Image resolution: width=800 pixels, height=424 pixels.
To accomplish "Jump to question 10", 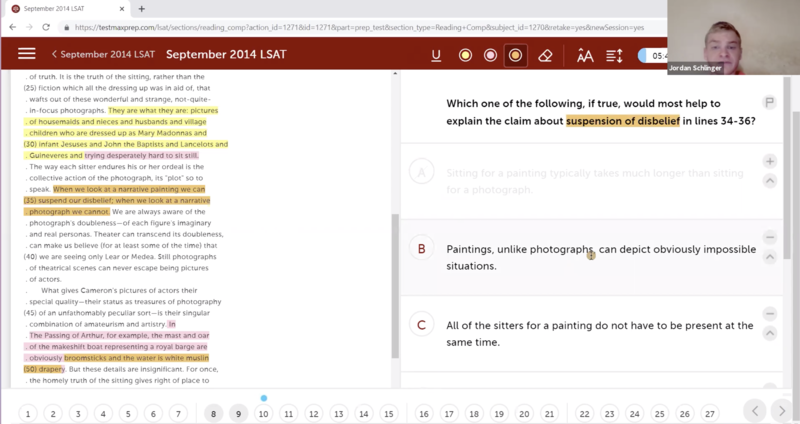I will click(264, 412).
